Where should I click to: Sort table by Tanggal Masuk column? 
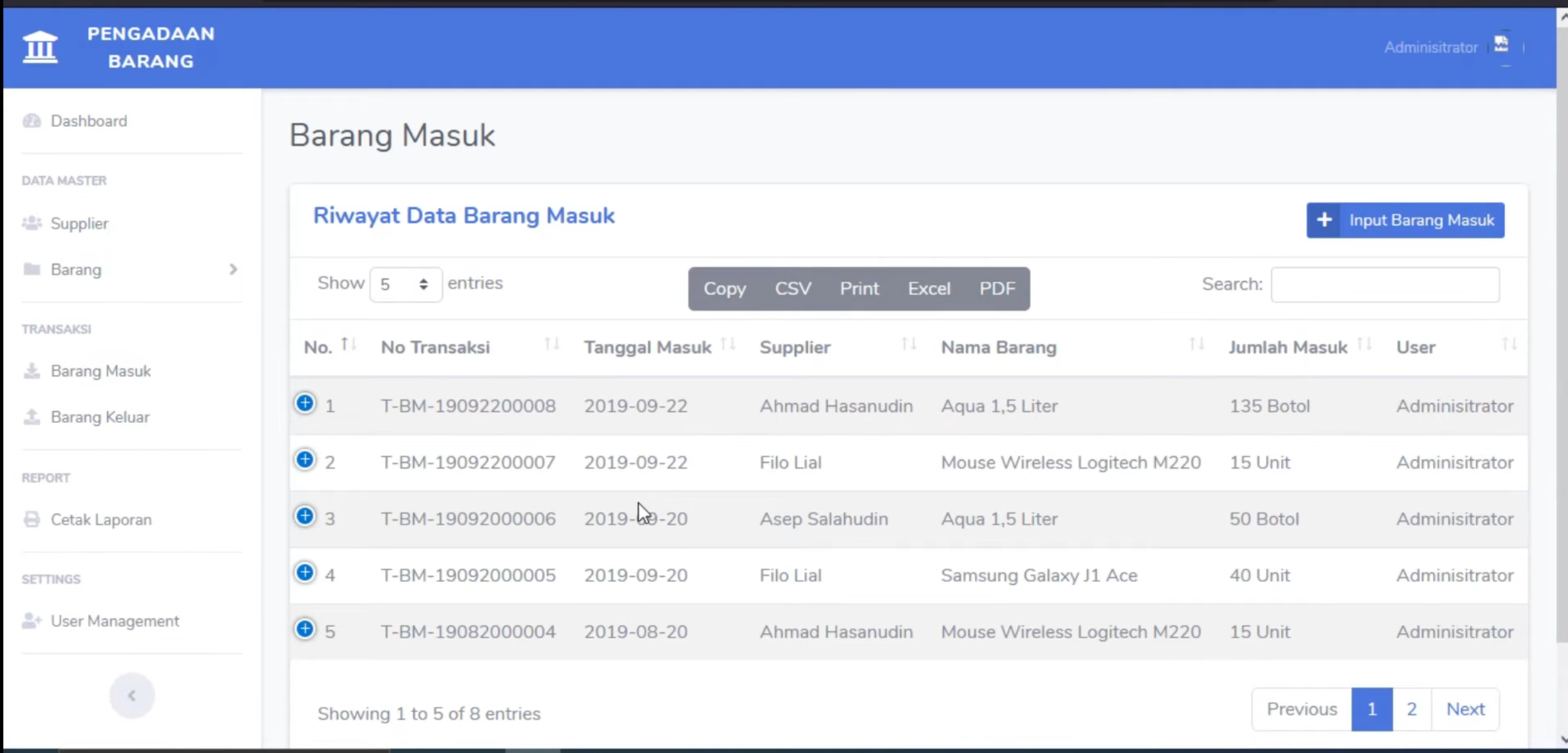(728, 345)
